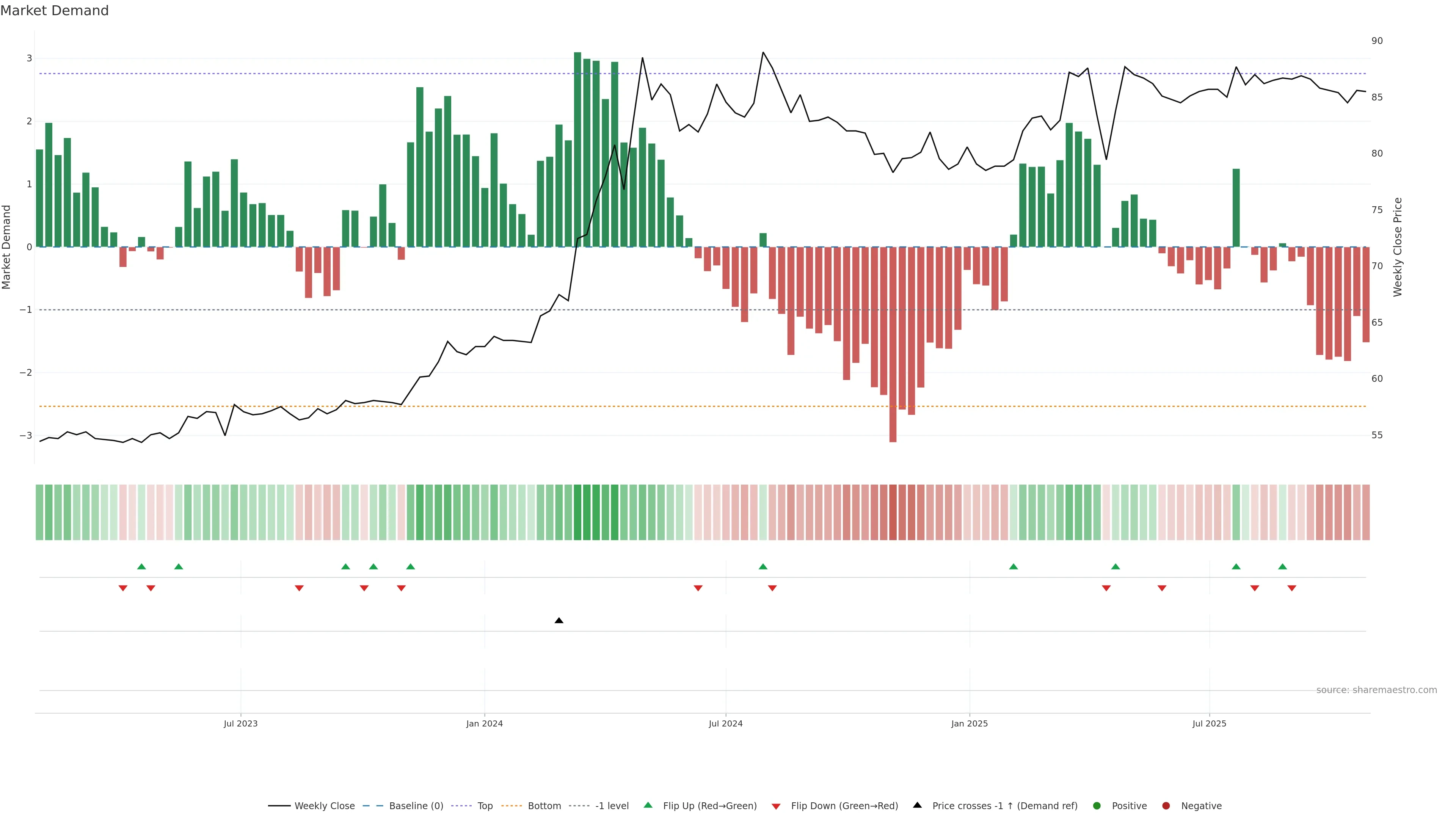Click the source sharemaestro.com text
The width and height of the screenshot is (1456, 819).
(1376, 690)
